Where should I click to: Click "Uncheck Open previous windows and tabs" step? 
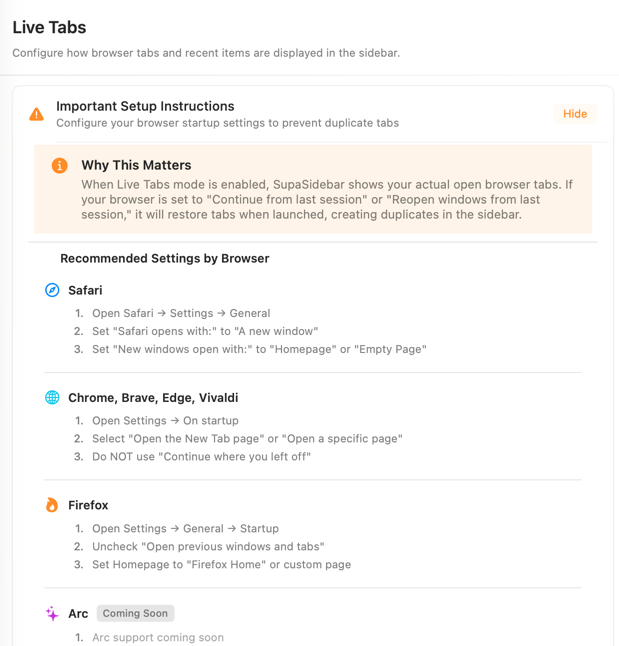click(x=208, y=547)
